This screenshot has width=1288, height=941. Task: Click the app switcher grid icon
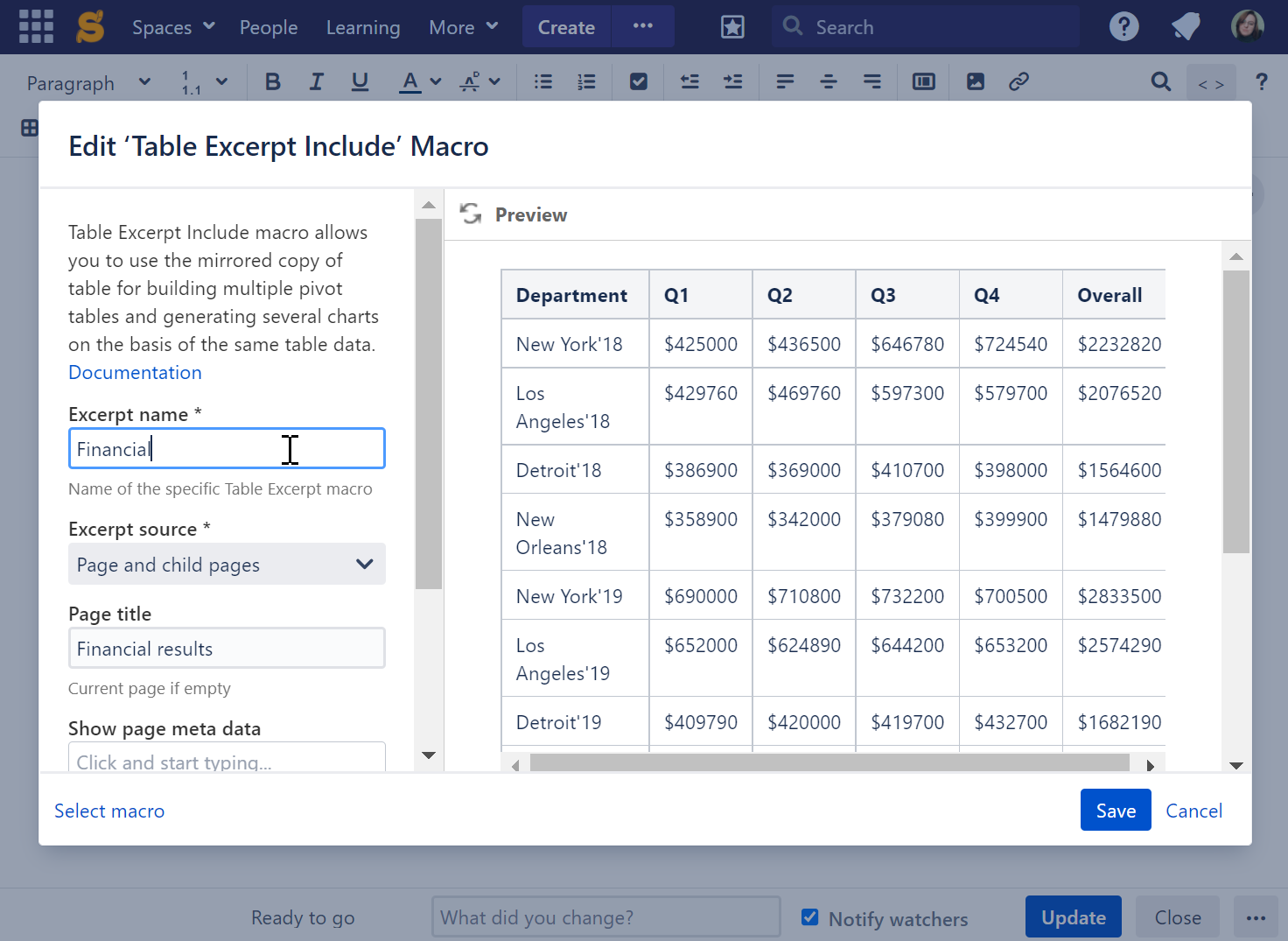point(36,27)
